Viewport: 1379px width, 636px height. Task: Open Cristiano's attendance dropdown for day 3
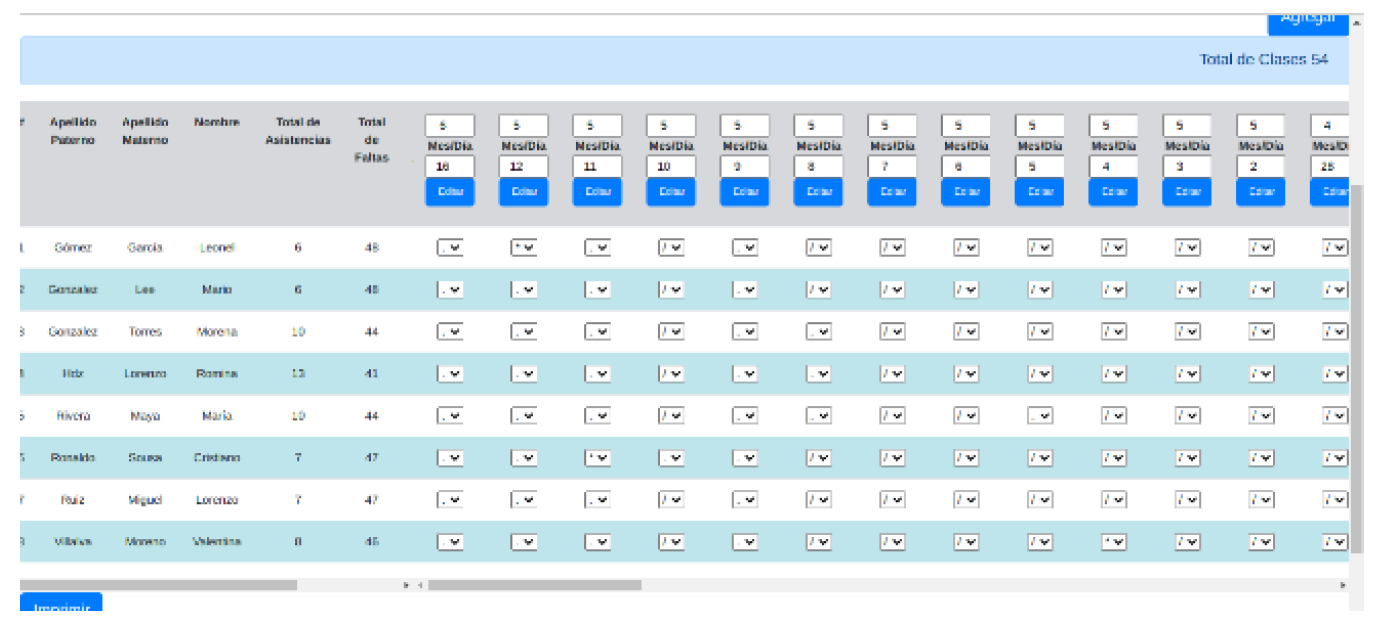pyautogui.click(x=1188, y=458)
